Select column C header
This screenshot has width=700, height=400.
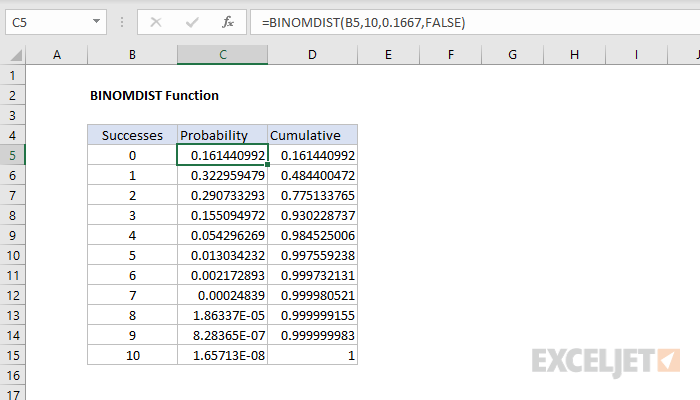coord(222,55)
